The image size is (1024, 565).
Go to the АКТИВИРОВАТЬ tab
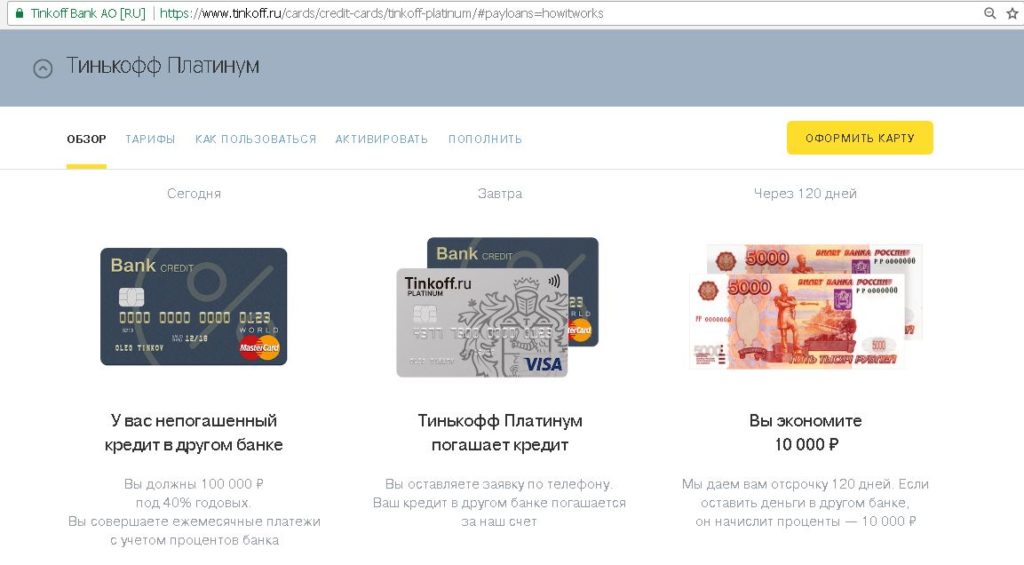tap(382, 139)
